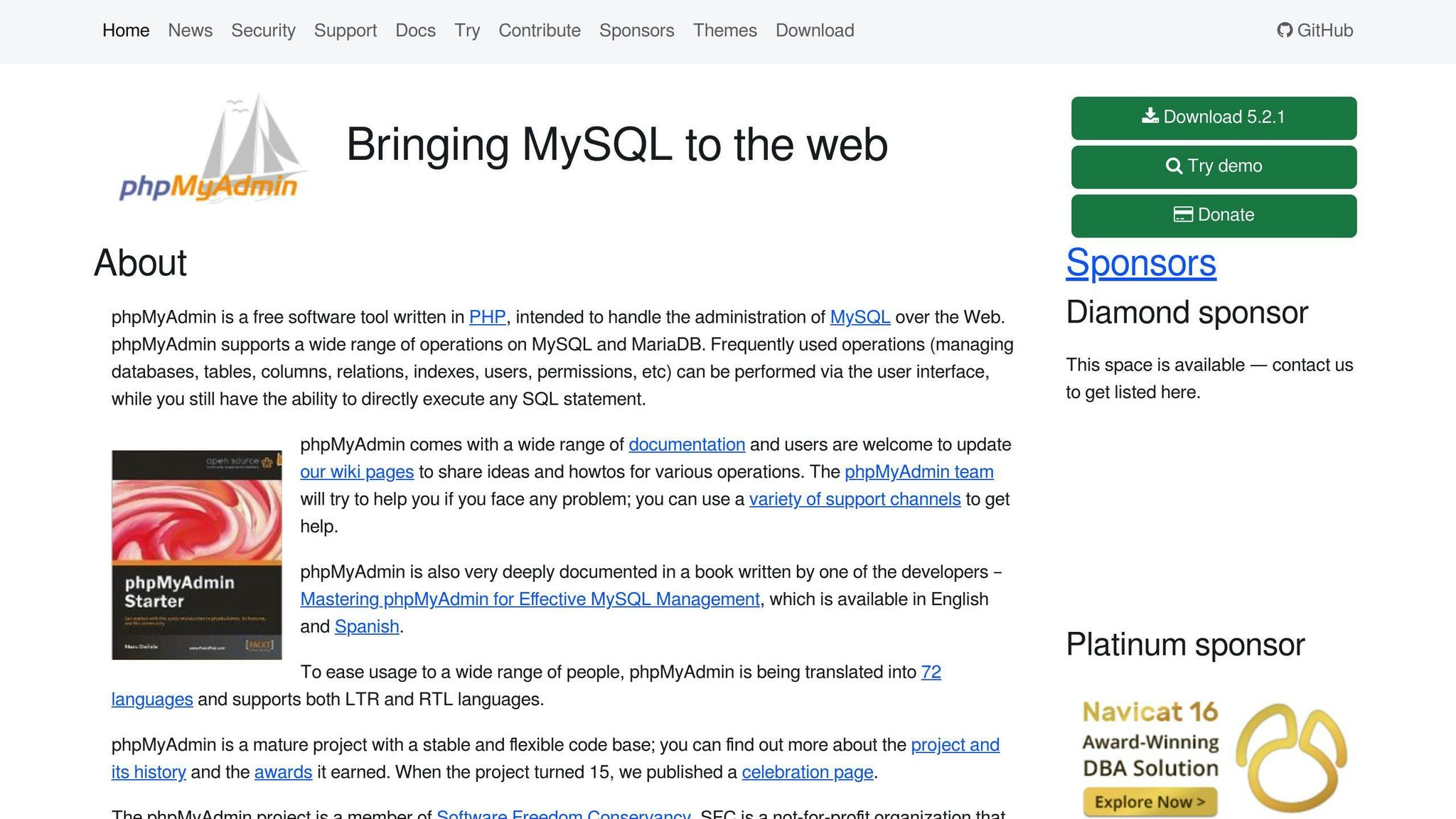Image resolution: width=1456 pixels, height=819 pixels.
Task: Open the Docs navigation link
Action: [415, 31]
